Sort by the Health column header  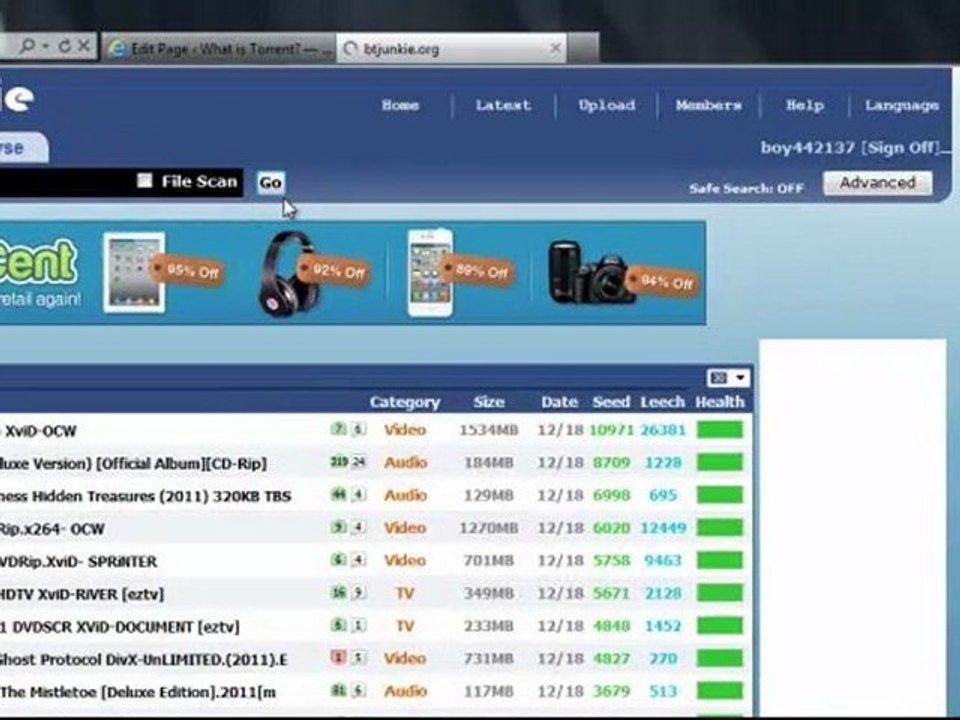pos(720,402)
